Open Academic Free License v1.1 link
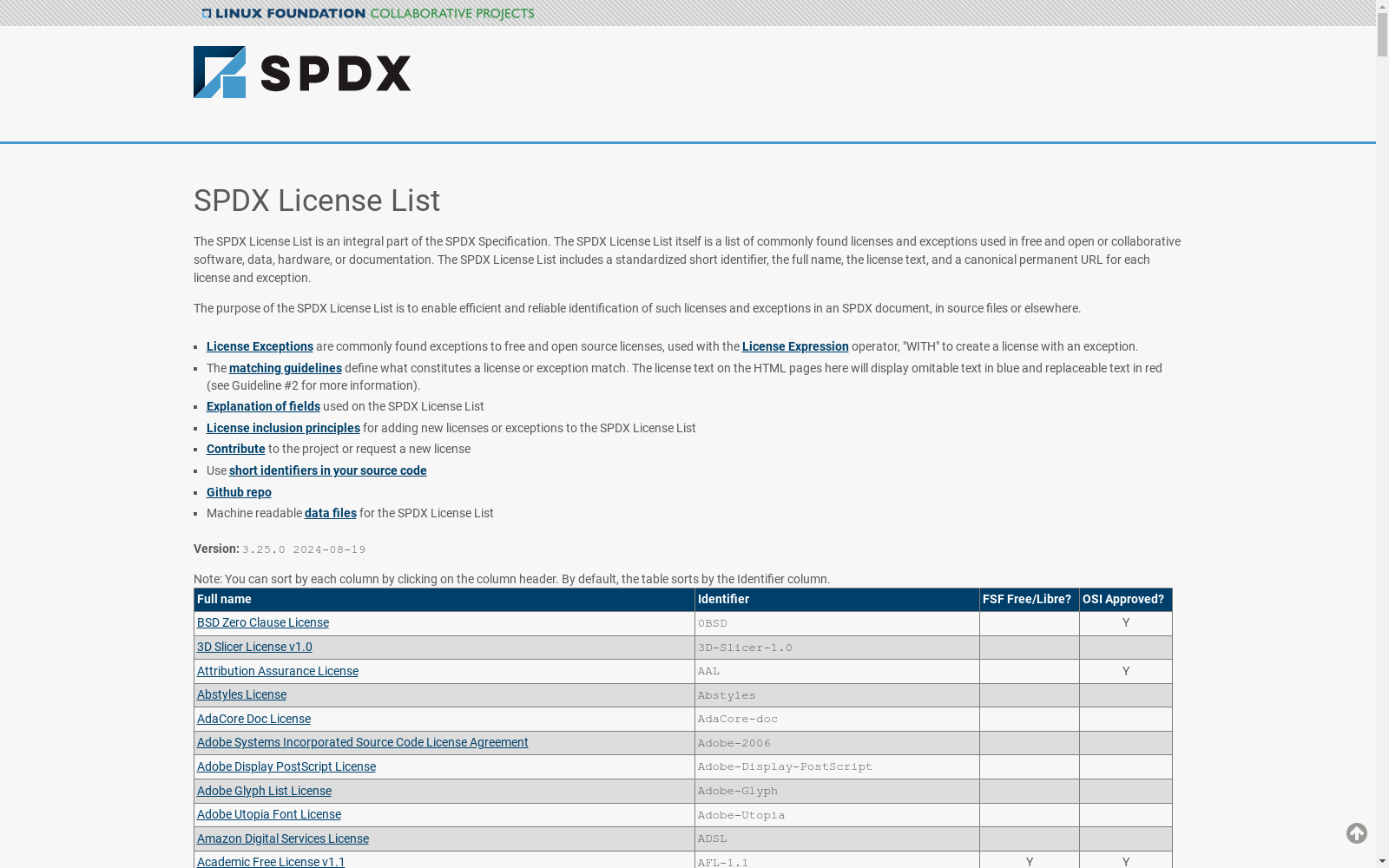The height and width of the screenshot is (868, 1389). 271,862
